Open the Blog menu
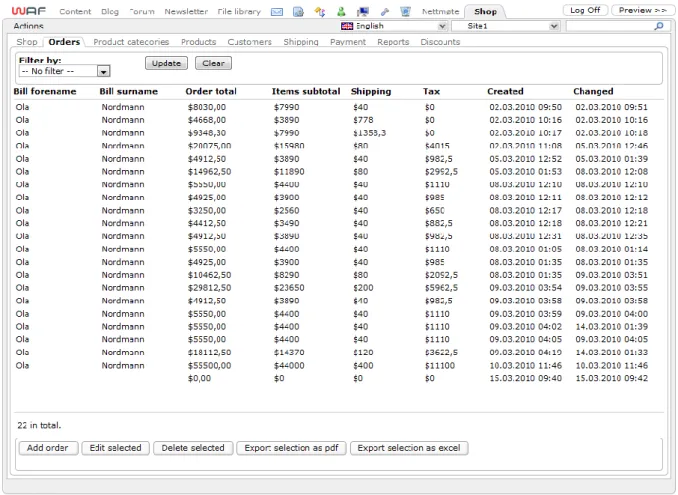The width and height of the screenshot is (678, 495). click(110, 12)
